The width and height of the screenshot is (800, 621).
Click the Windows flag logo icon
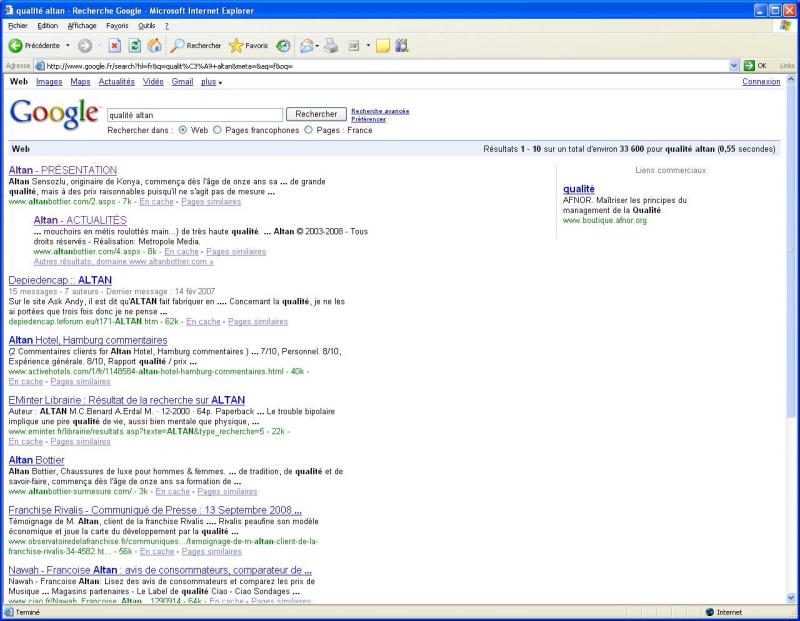point(786,26)
